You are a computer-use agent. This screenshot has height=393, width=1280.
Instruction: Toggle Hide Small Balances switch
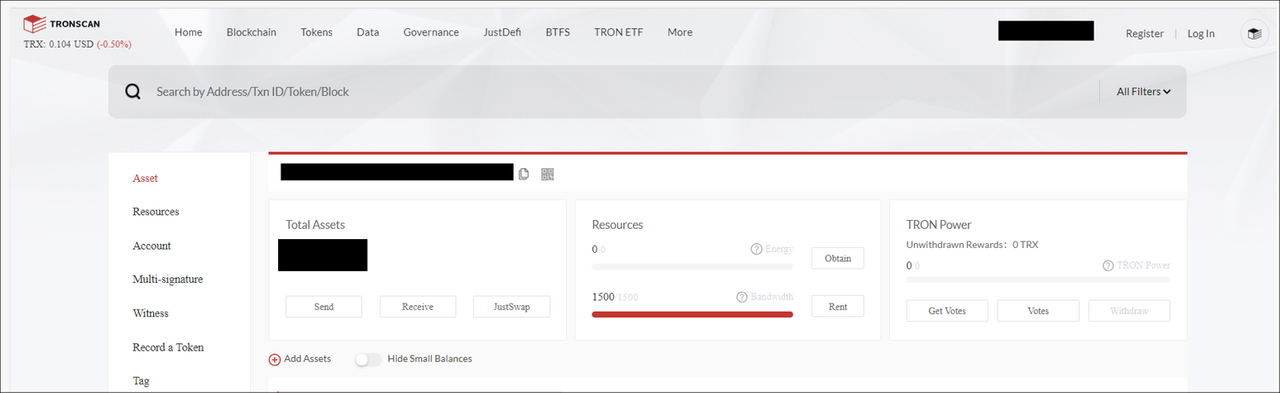(368, 359)
